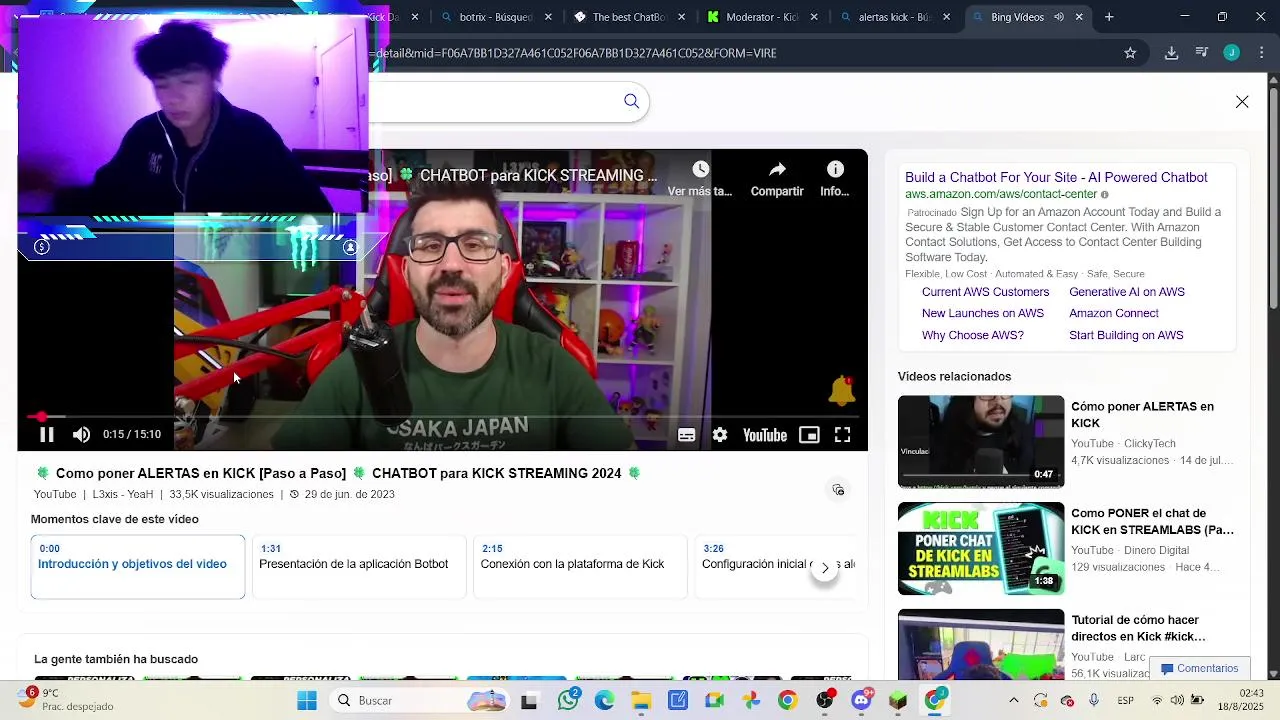1280x720 pixels.
Task: Switch the video to fullscreen
Action: (842, 435)
